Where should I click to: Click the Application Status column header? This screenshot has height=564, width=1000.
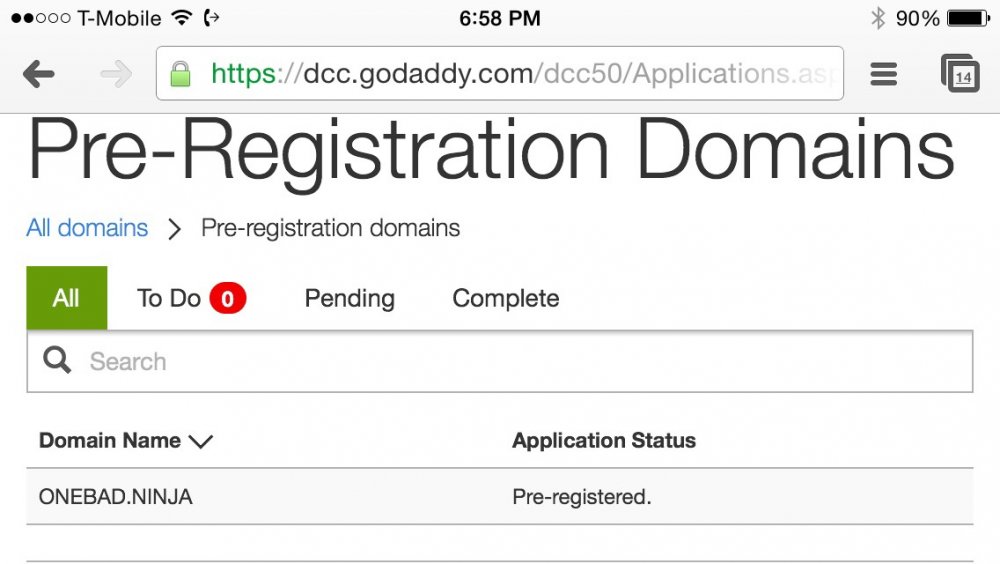(604, 441)
